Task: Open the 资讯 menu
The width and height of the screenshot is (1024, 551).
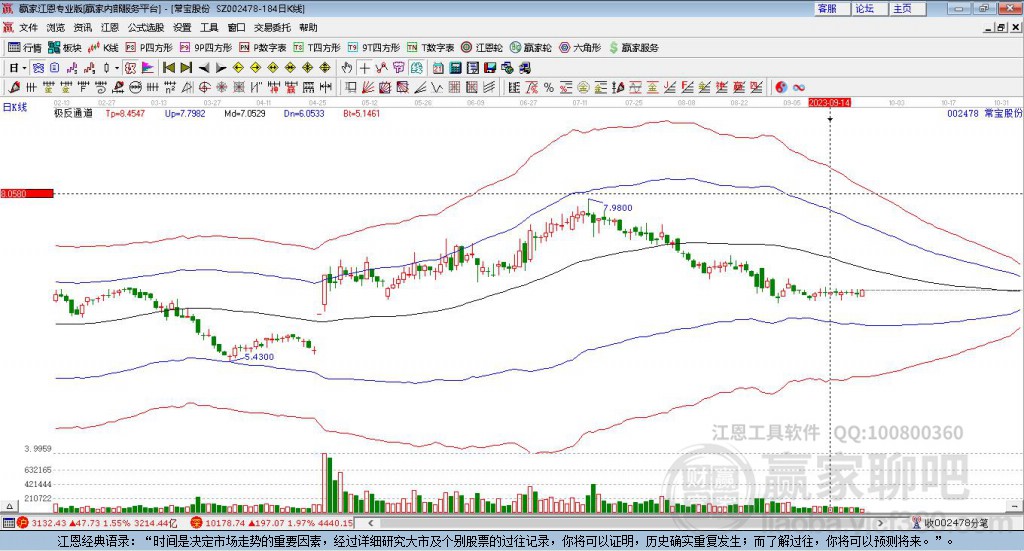Action: pos(82,27)
